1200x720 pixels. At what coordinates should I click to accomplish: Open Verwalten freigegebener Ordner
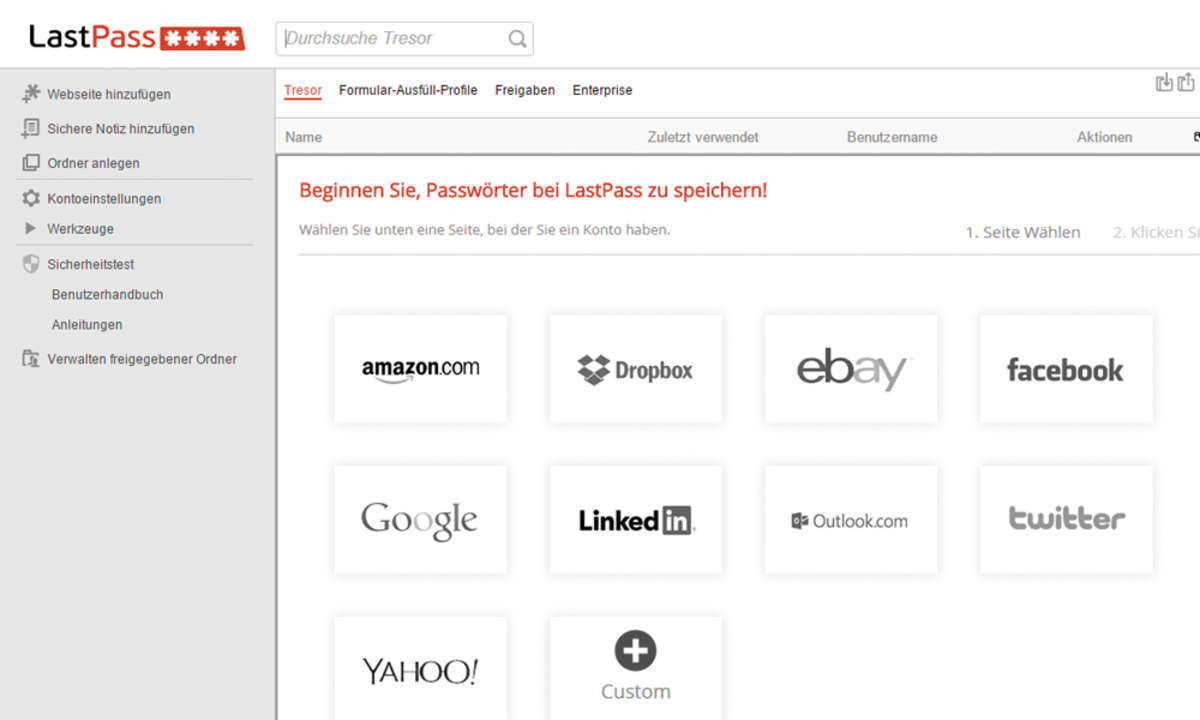pyautogui.click(x=142, y=358)
